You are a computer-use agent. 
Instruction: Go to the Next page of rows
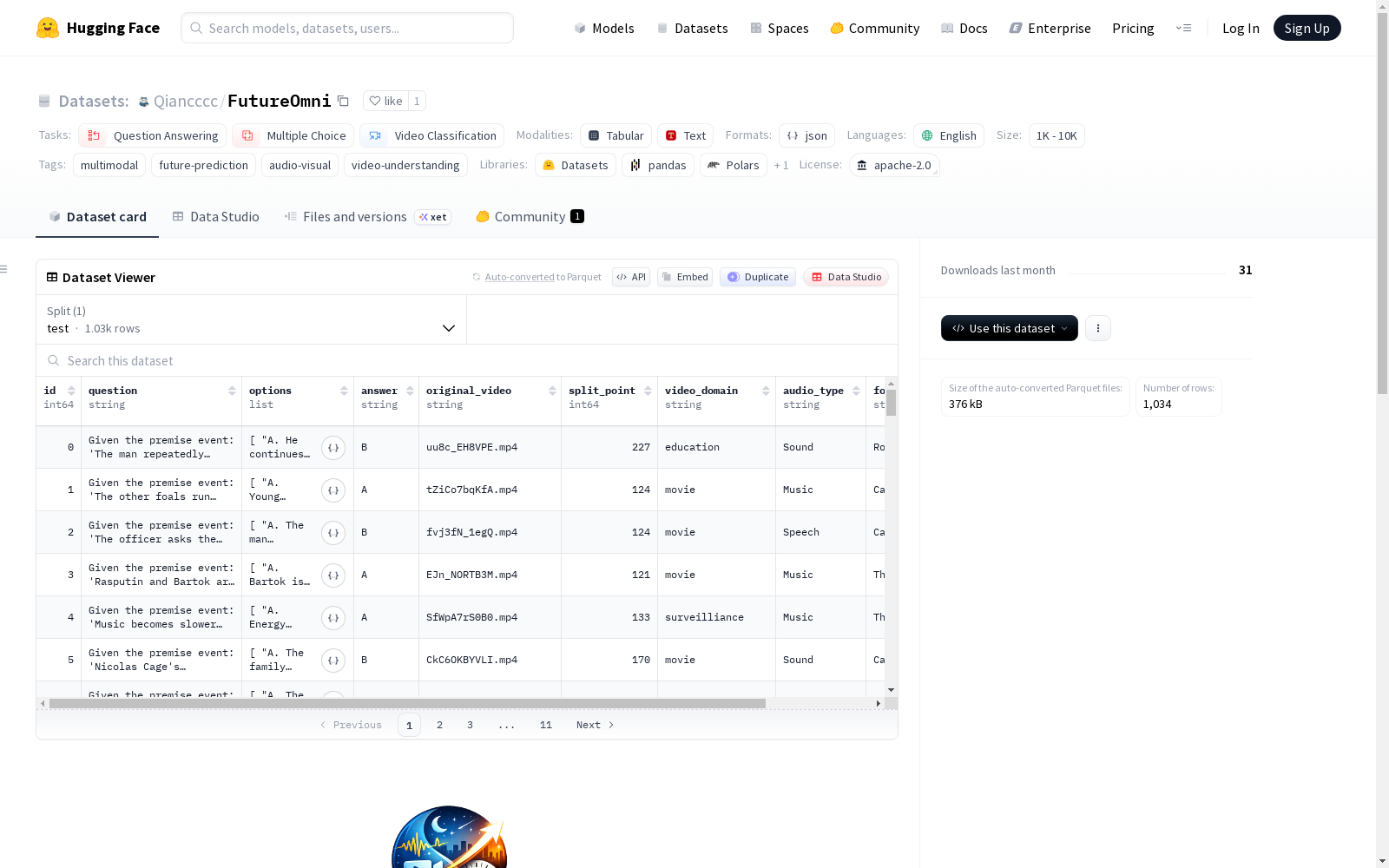tap(596, 725)
